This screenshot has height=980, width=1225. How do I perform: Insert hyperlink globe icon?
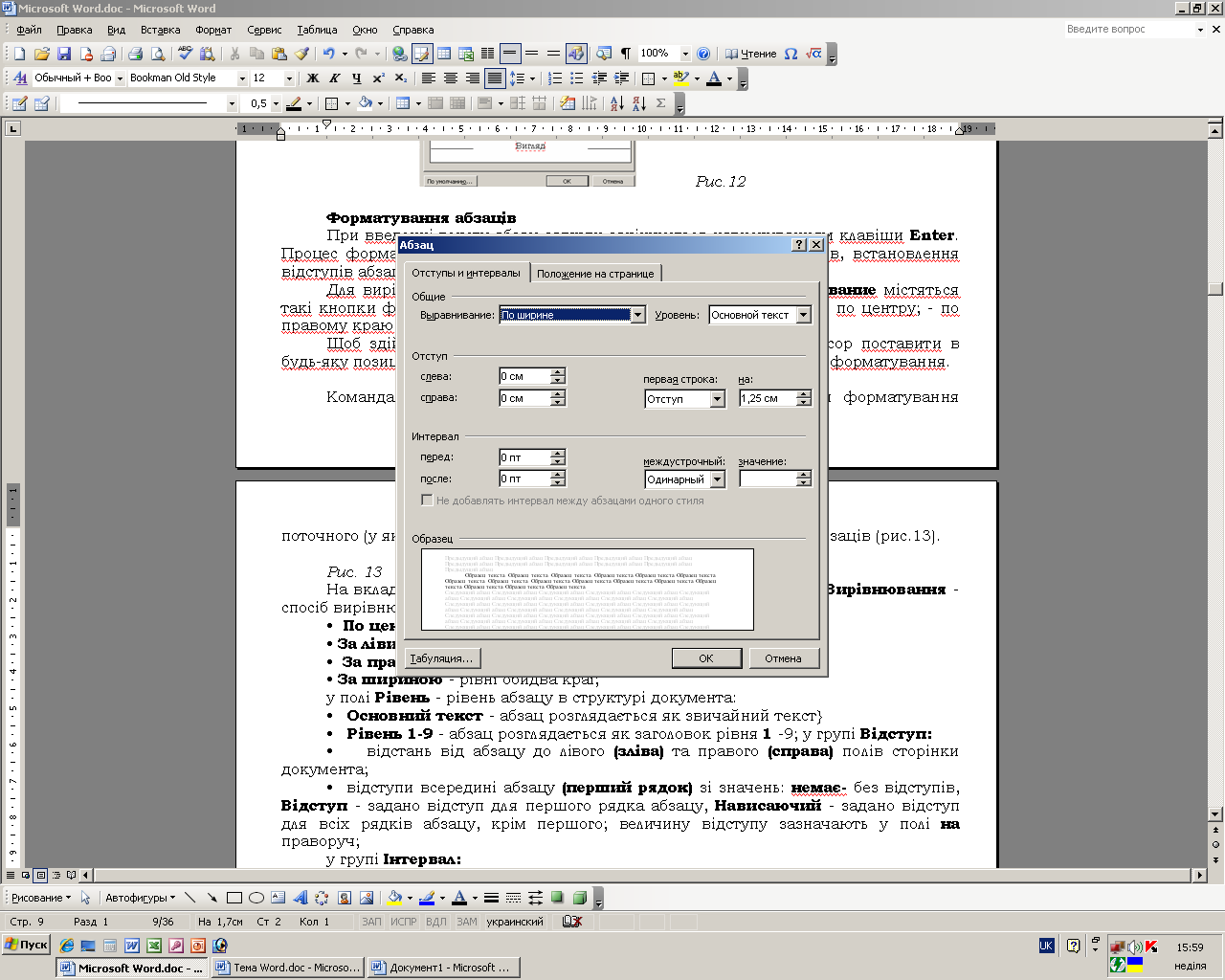[x=399, y=54]
